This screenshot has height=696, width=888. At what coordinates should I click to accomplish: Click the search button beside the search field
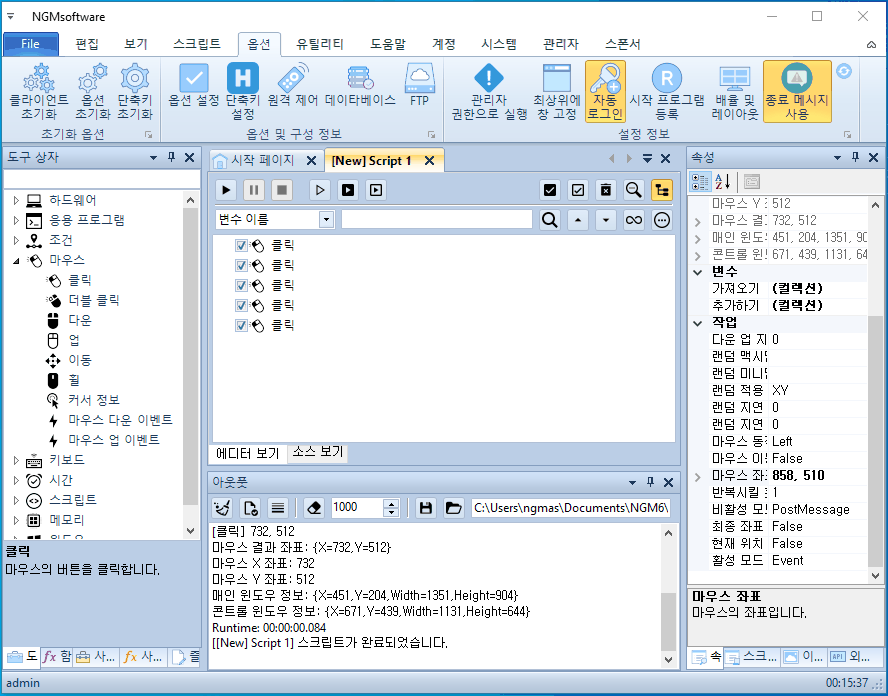point(549,220)
